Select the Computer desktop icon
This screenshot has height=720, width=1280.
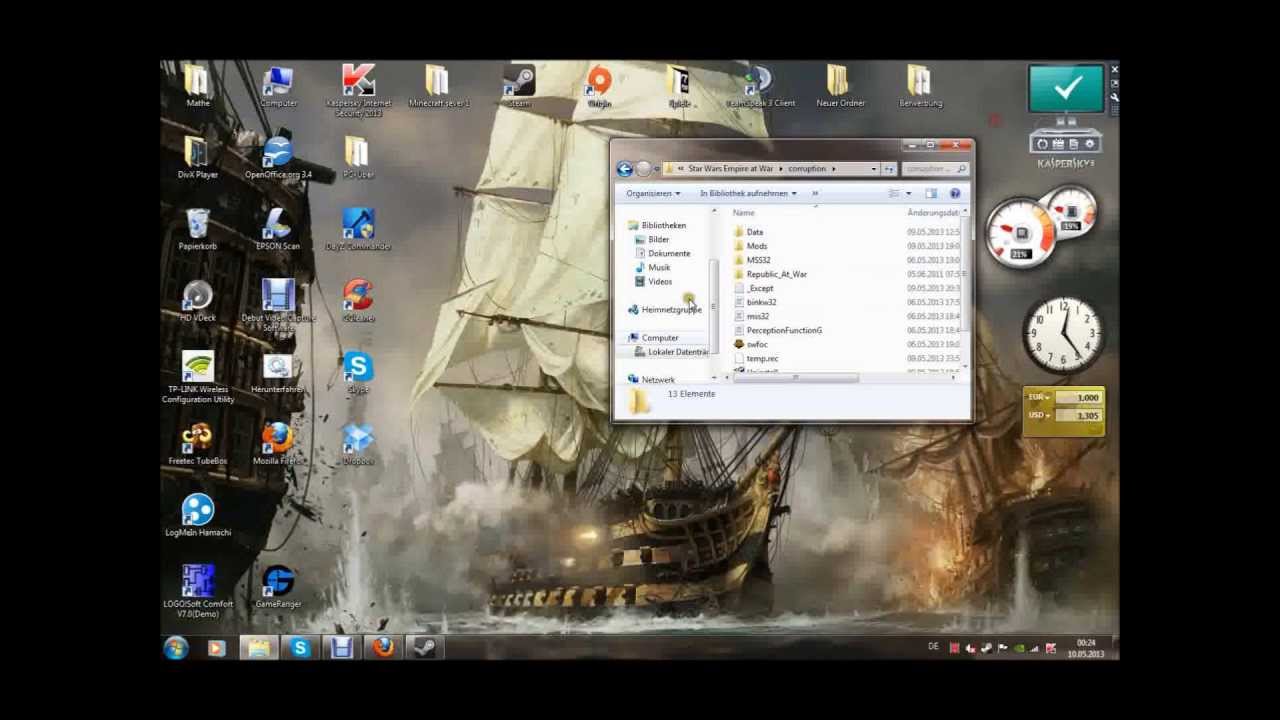tap(278, 87)
